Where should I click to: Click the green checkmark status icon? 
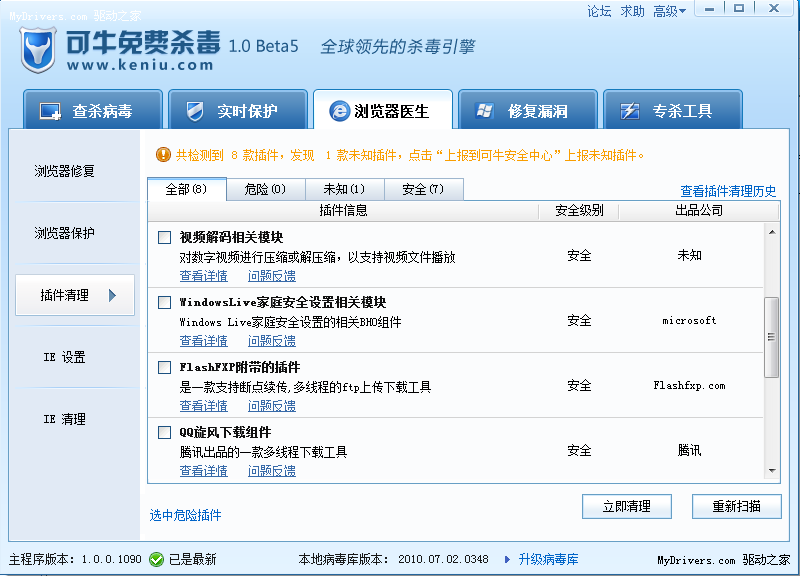click(156, 559)
